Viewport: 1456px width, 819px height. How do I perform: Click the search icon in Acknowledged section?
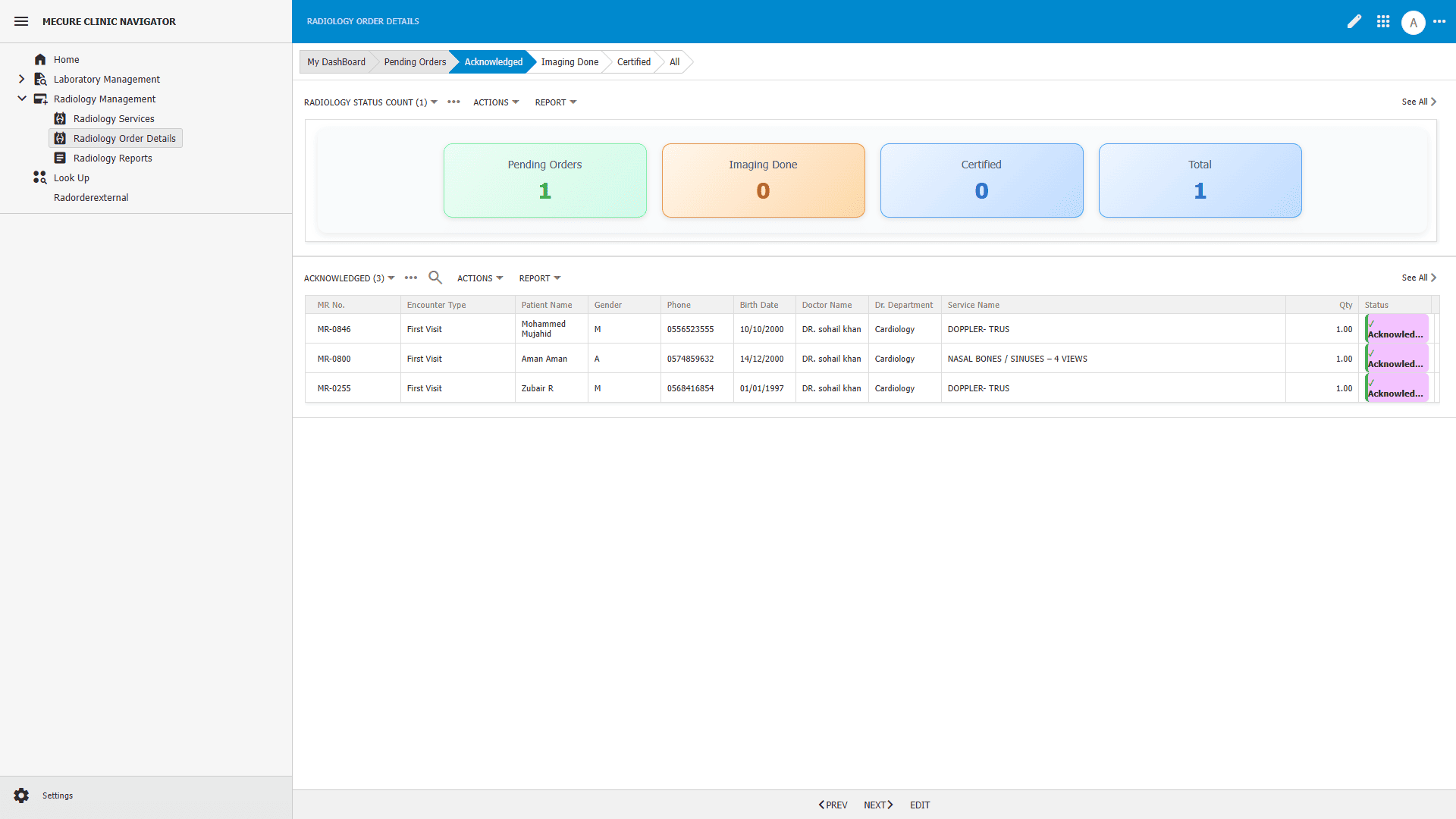click(x=435, y=278)
